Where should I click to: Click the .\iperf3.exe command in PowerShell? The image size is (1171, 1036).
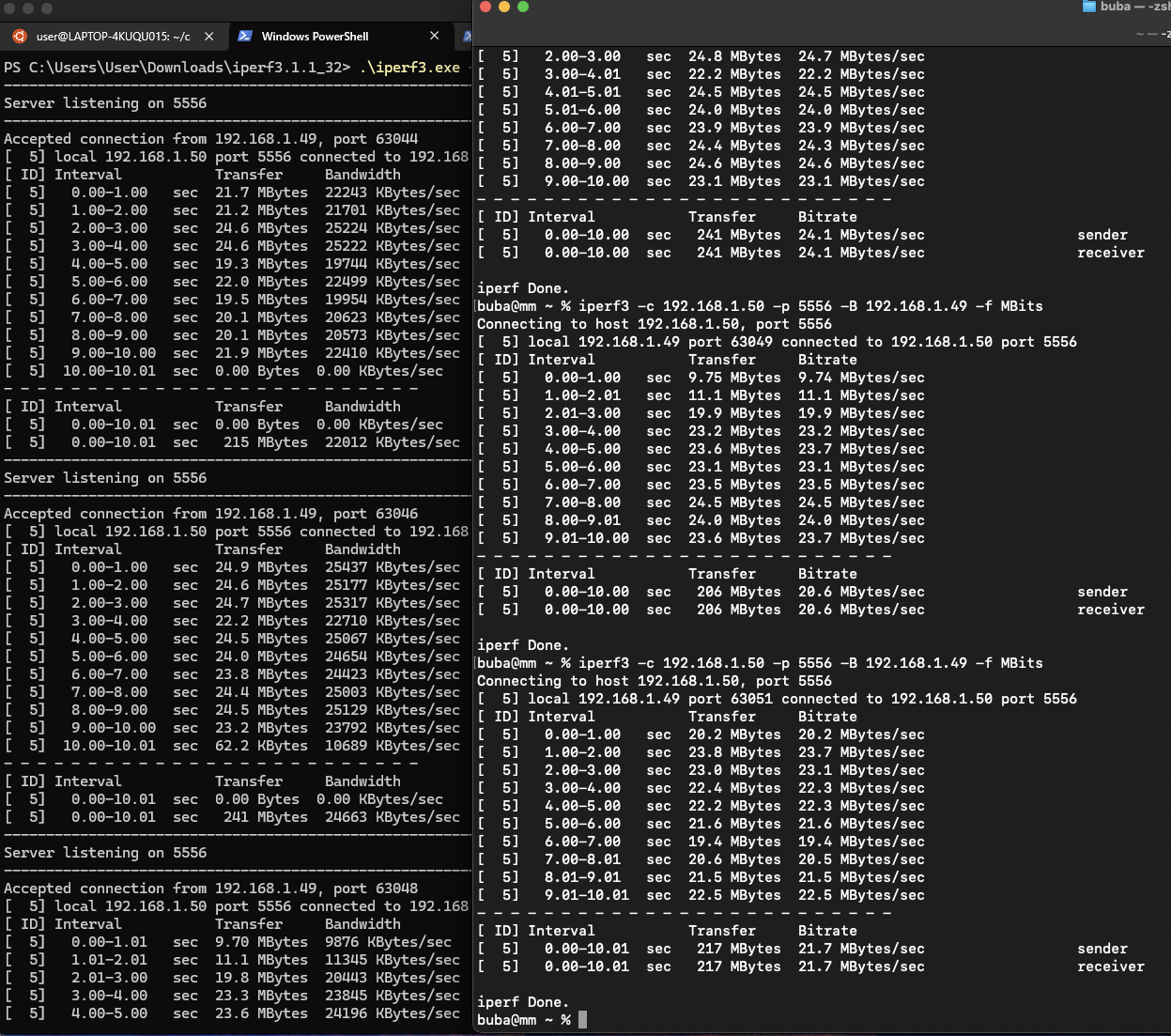[x=409, y=68]
